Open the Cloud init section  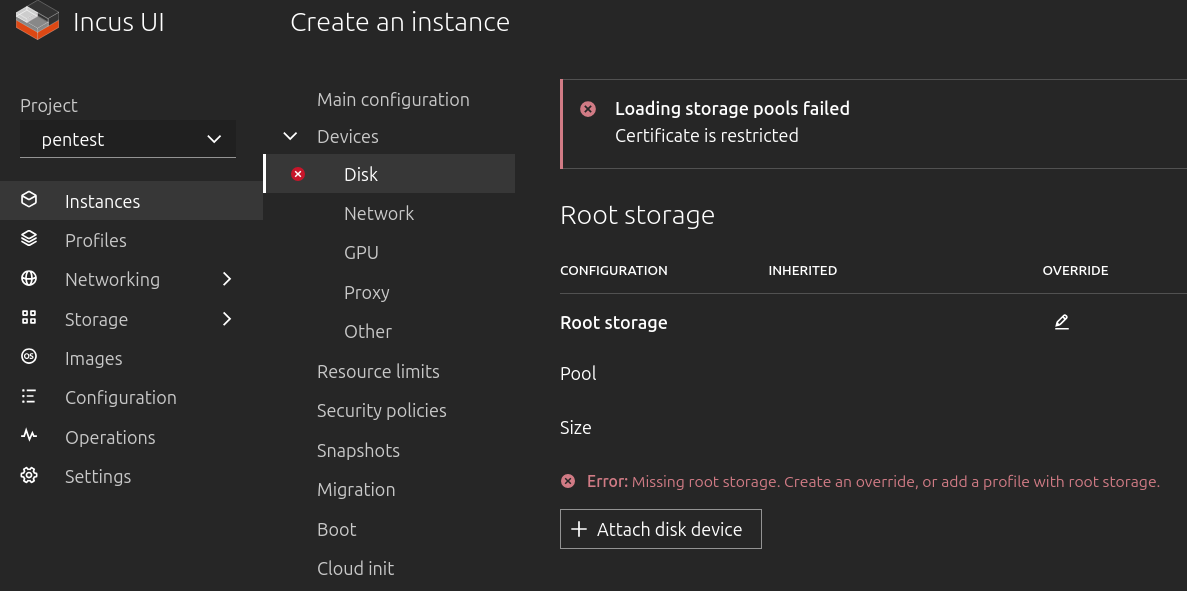[x=355, y=568]
